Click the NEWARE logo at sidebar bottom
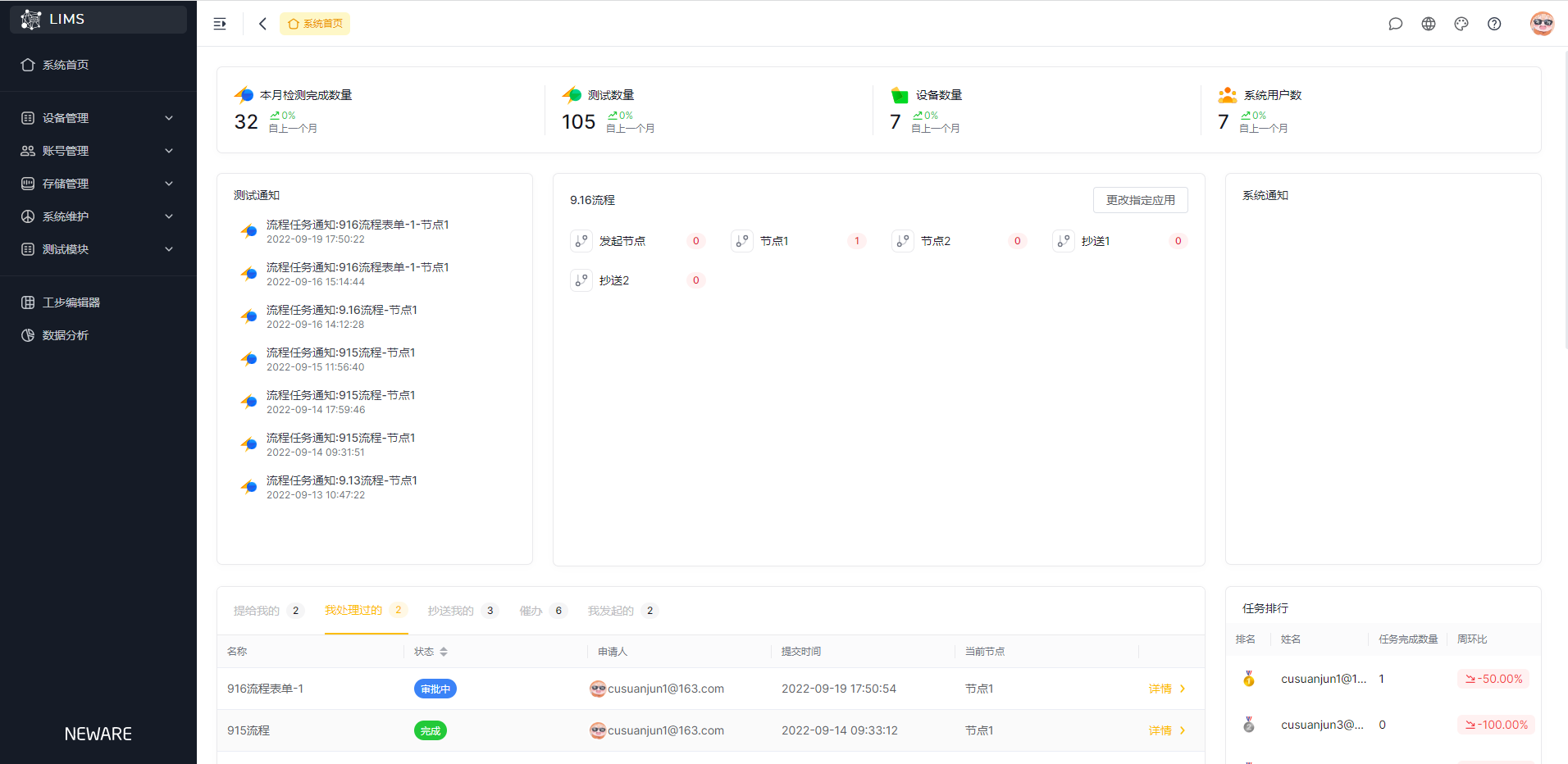 (x=98, y=734)
